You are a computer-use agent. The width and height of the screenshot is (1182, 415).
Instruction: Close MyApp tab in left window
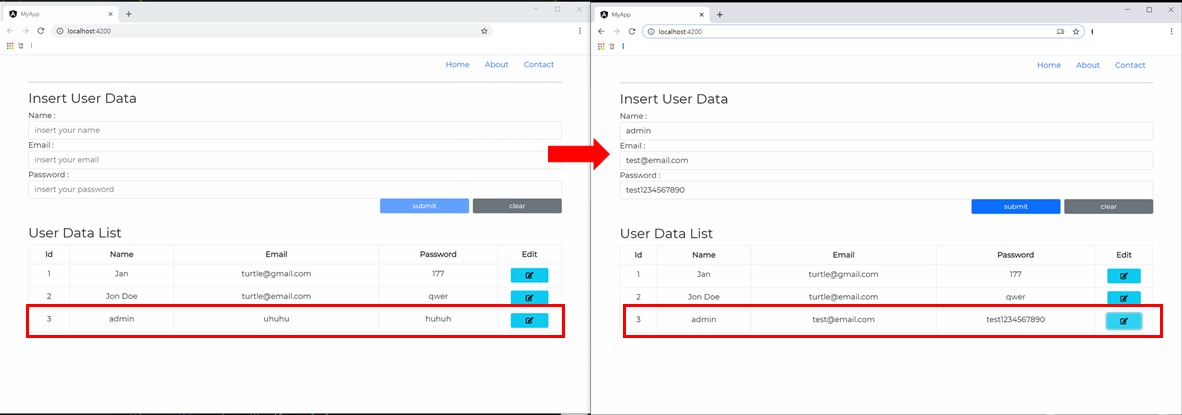(111, 14)
